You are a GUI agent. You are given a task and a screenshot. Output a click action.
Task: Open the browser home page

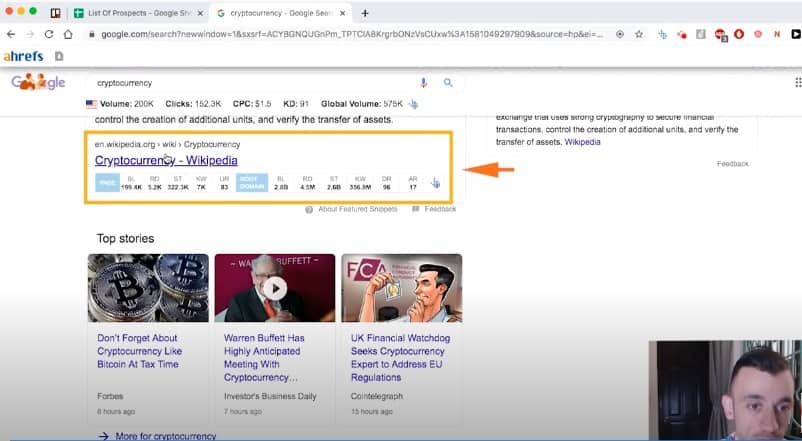tap(68, 34)
